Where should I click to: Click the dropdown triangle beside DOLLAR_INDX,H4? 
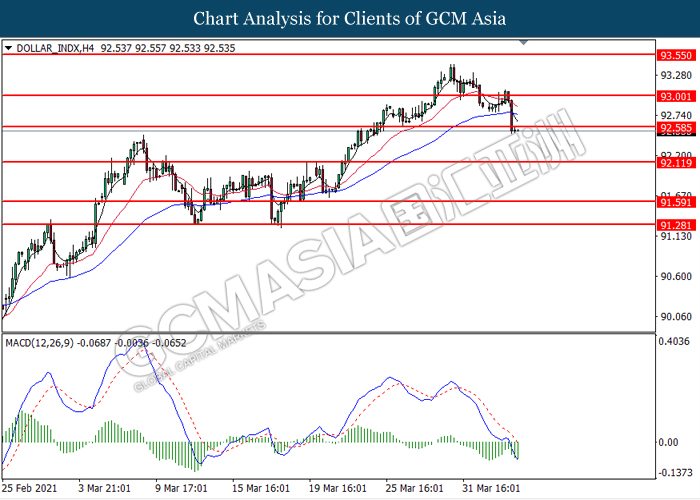pos(8,48)
